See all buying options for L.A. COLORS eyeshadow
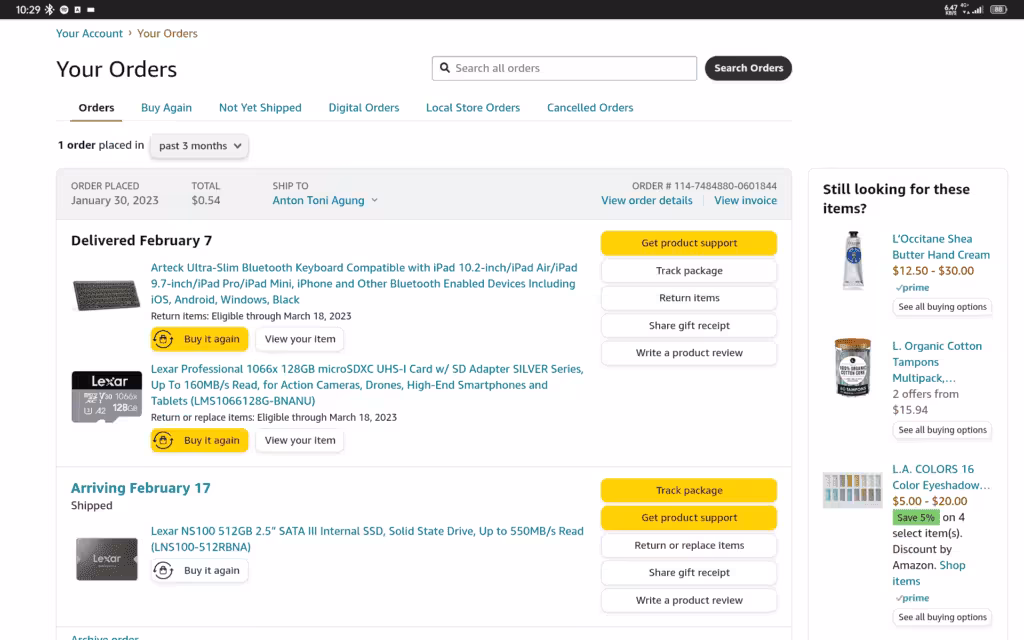The image size is (1024, 640). tap(942, 617)
